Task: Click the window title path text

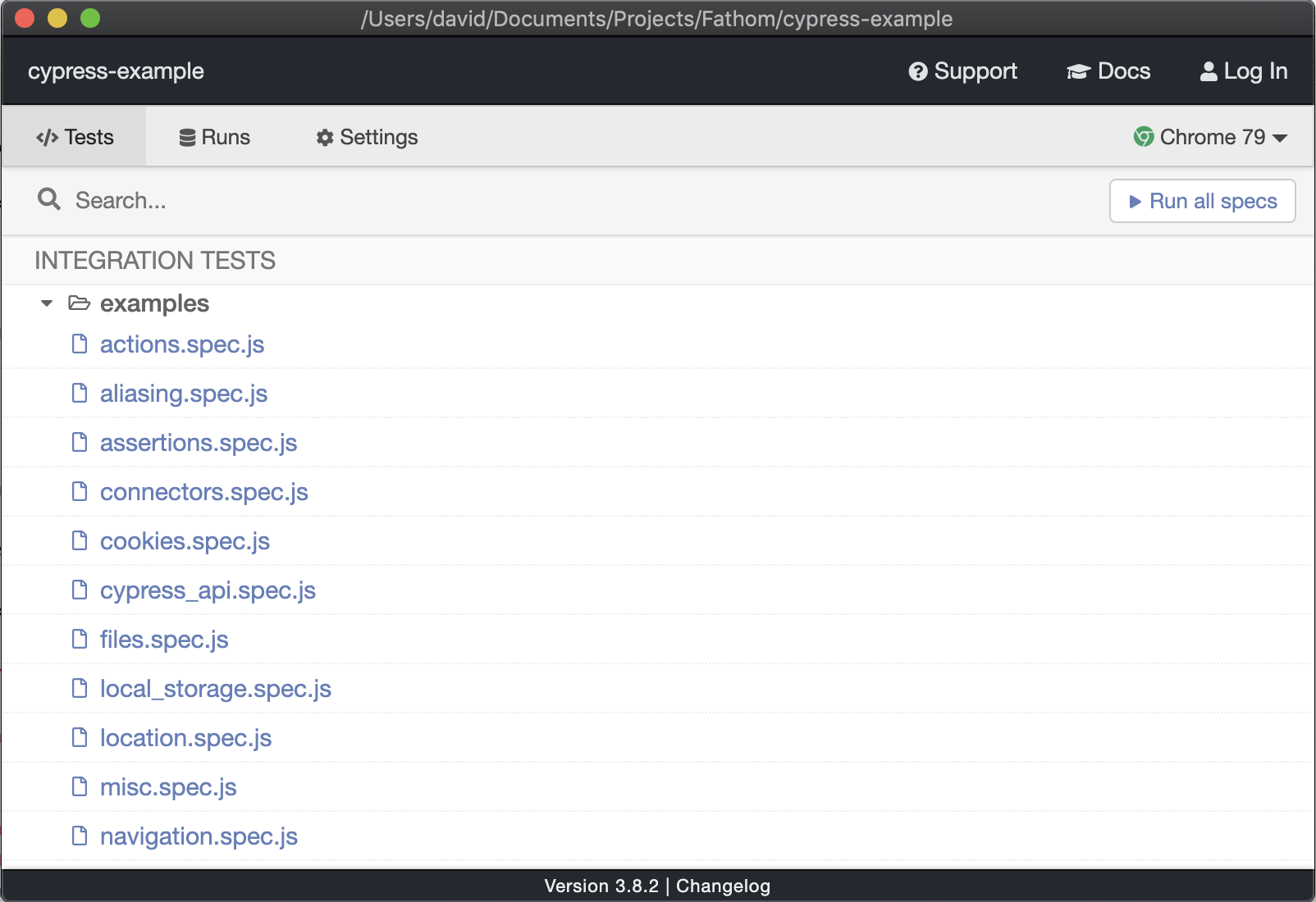Action: click(657, 19)
